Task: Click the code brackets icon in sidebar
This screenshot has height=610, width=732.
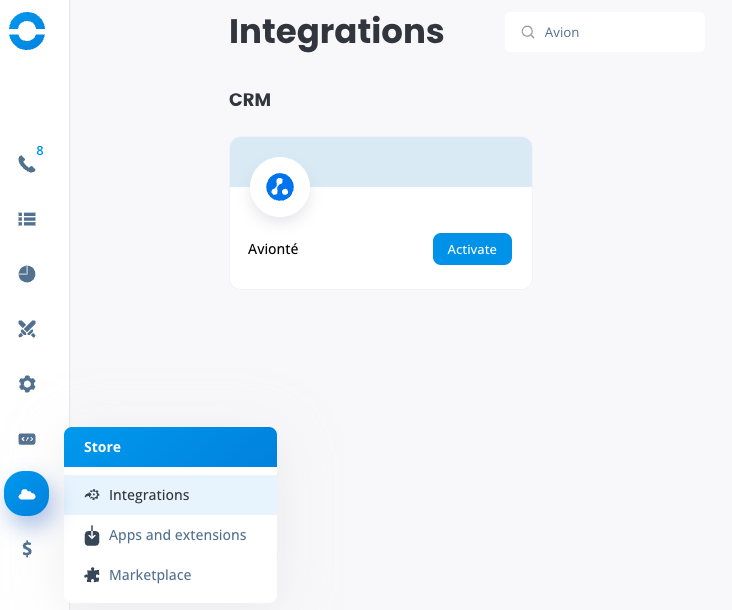Action: click(x=27, y=439)
